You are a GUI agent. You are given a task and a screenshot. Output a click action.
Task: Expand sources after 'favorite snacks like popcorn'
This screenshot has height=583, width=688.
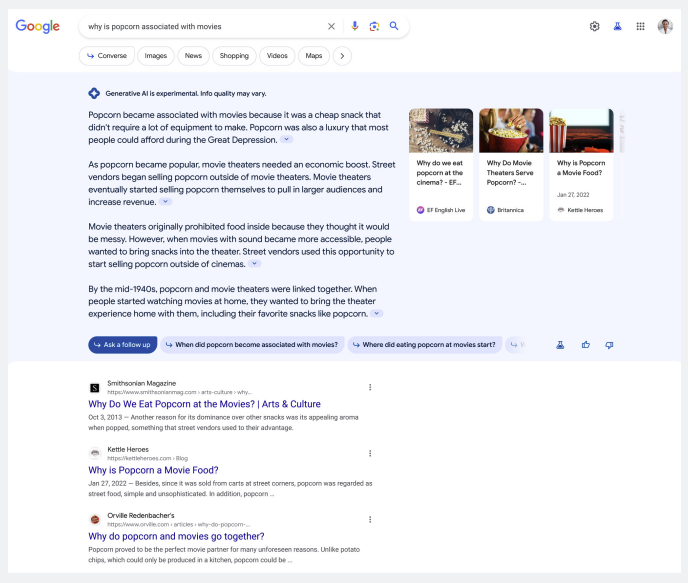pos(377,314)
